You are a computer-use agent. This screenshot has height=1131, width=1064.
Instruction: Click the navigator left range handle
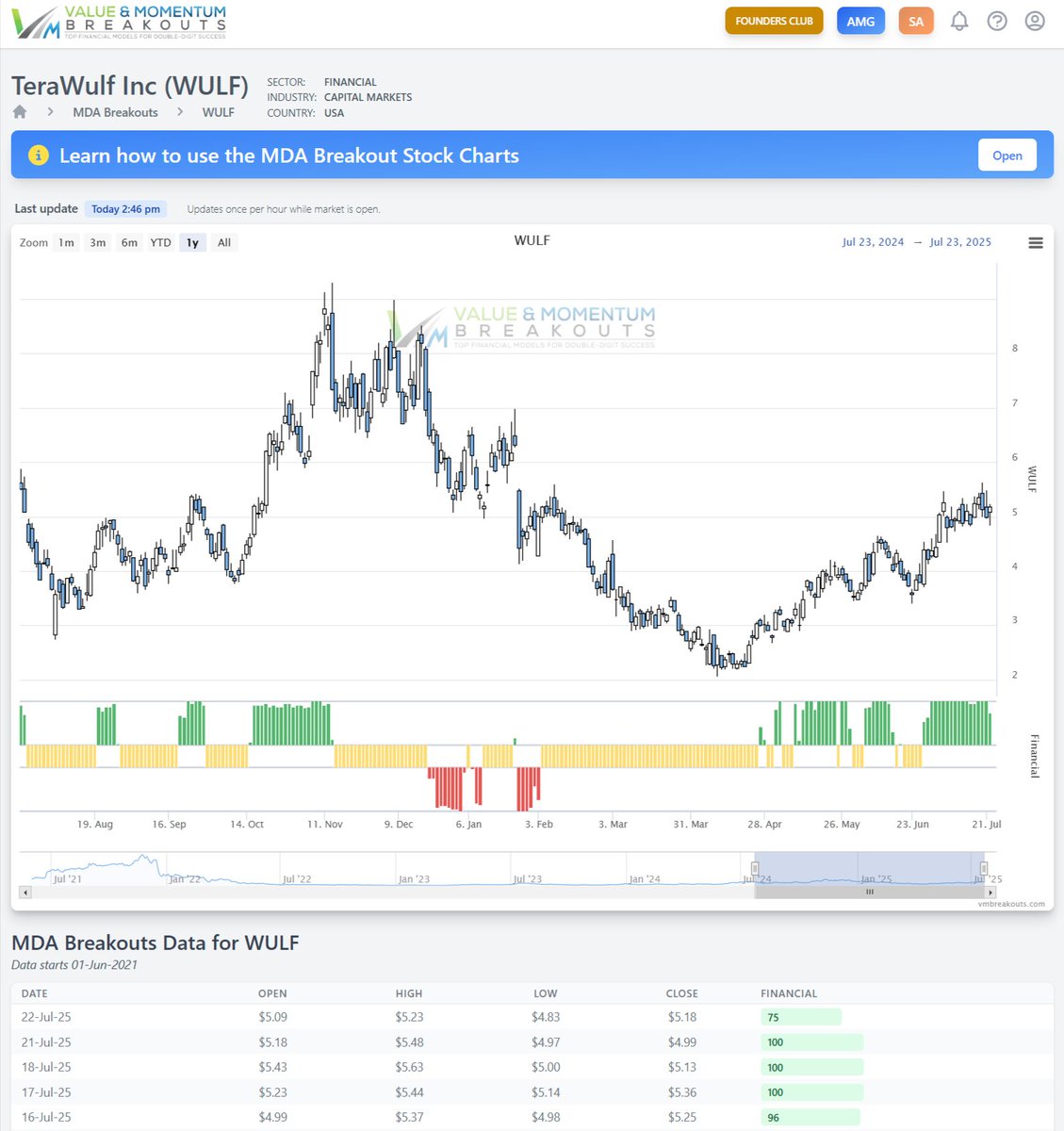pos(755,868)
